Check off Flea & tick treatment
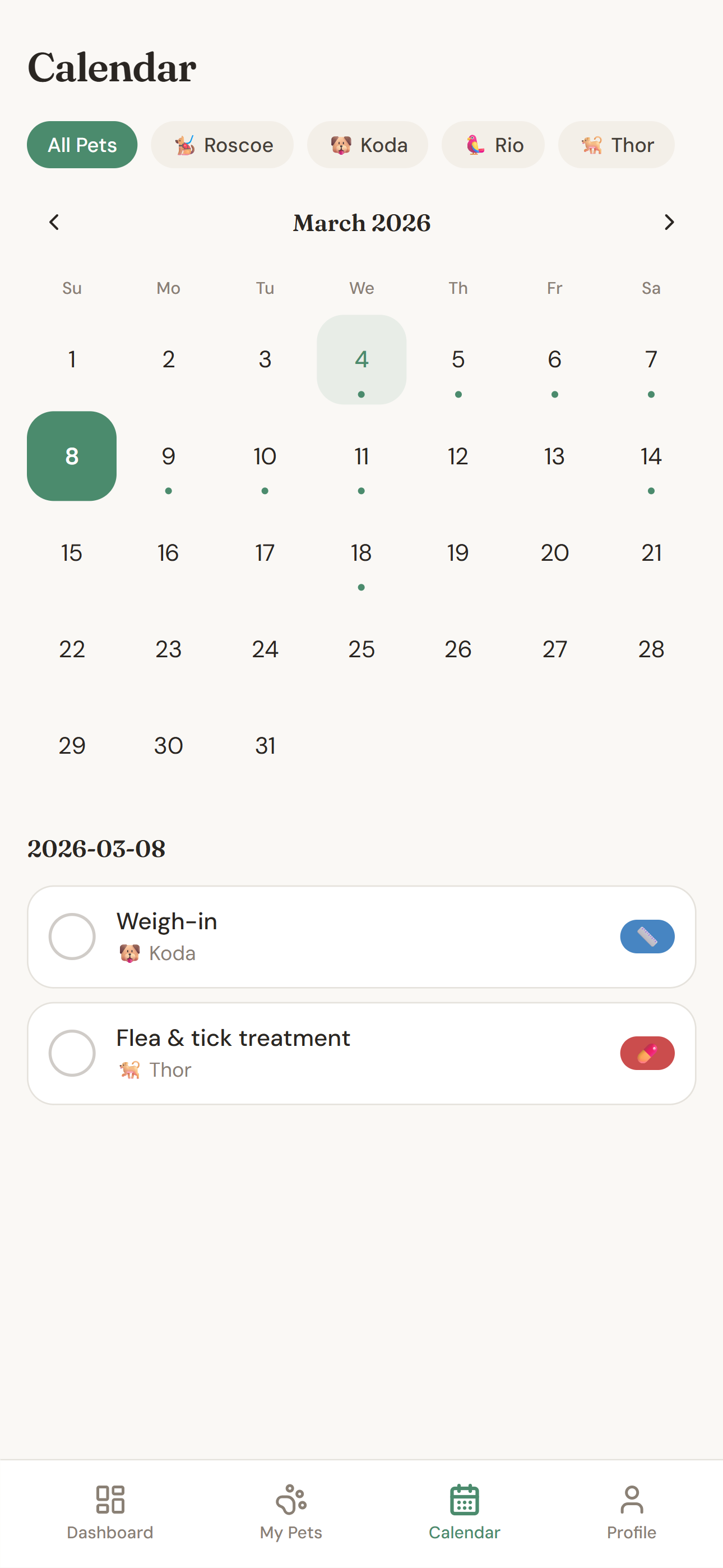723x1568 pixels. pyautogui.click(x=72, y=1053)
